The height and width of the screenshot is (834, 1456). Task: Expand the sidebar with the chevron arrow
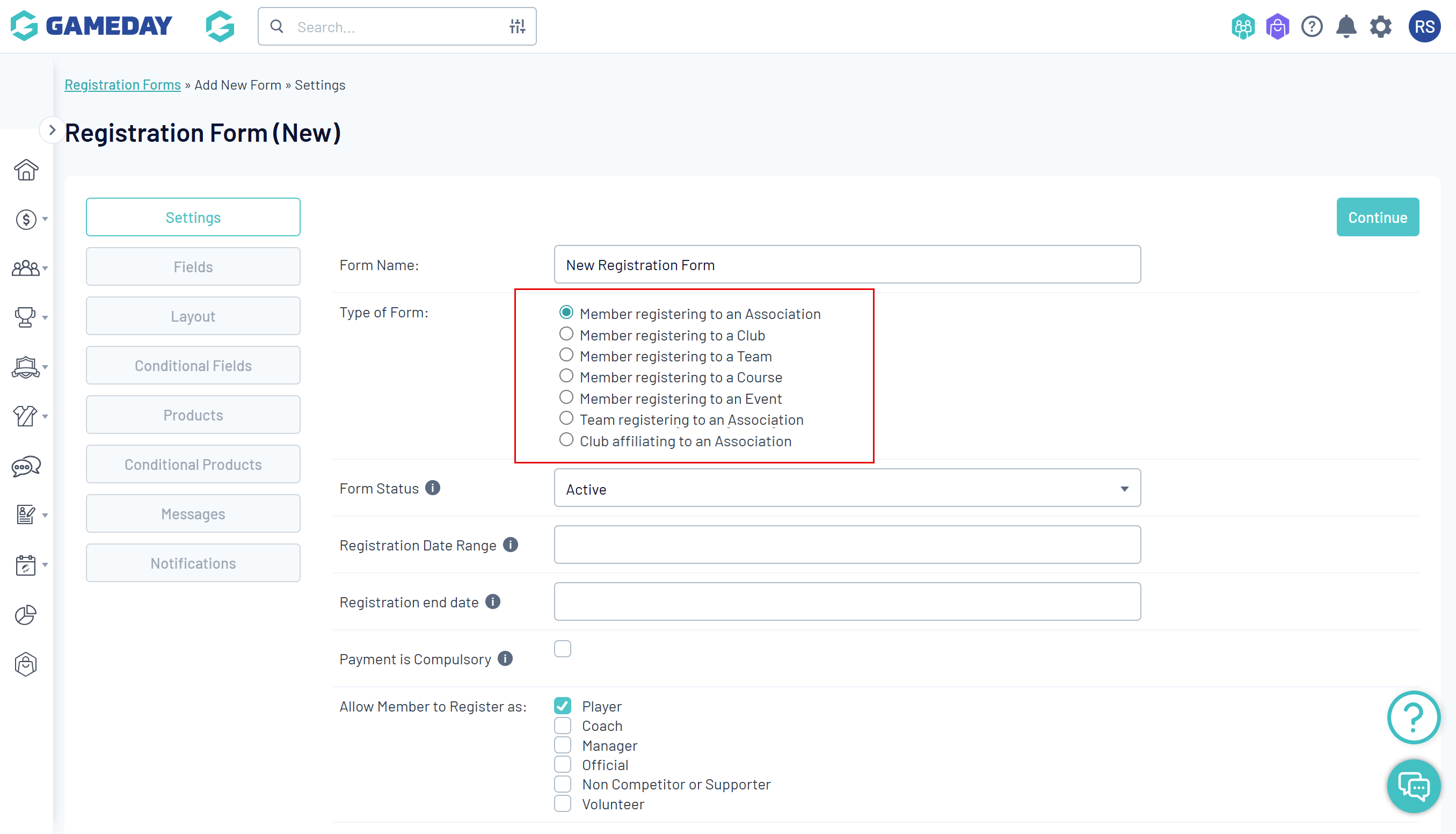click(x=52, y=130)
